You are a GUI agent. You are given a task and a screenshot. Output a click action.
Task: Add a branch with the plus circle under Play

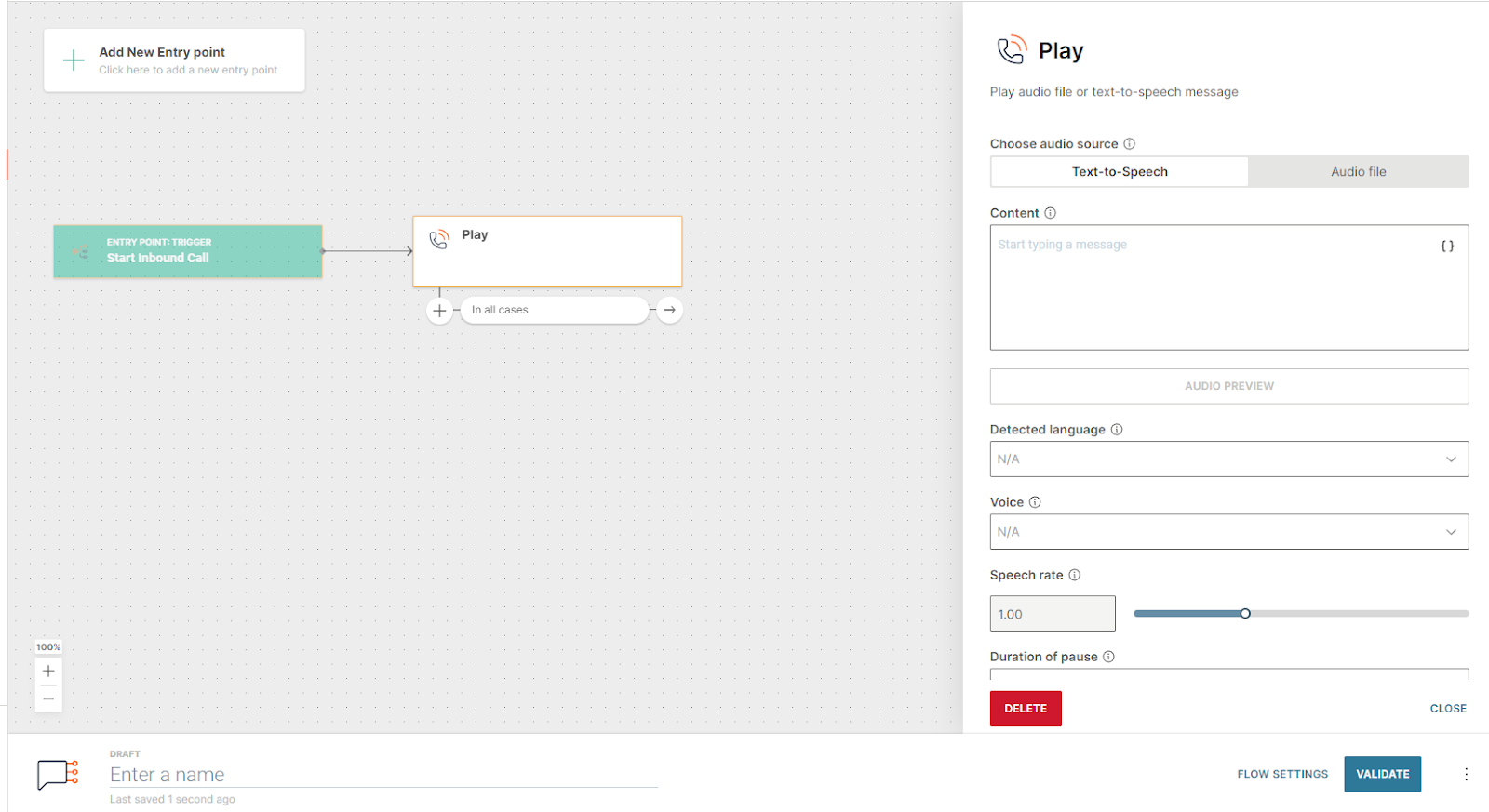(439, 311)
